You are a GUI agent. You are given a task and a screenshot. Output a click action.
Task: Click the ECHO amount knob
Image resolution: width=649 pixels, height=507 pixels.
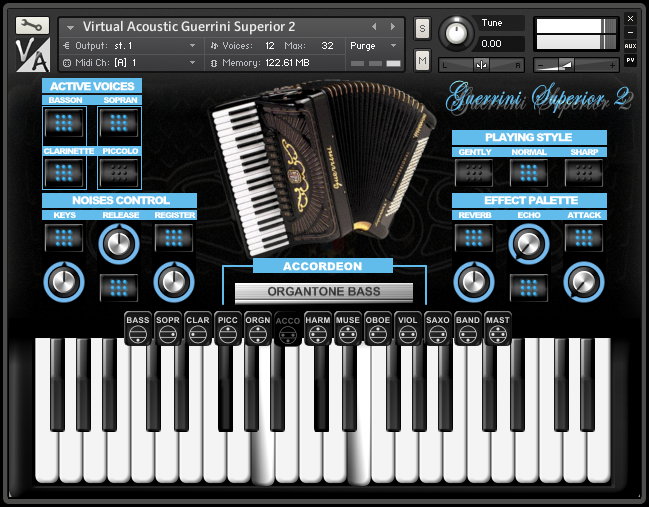(x=529, y=244)
